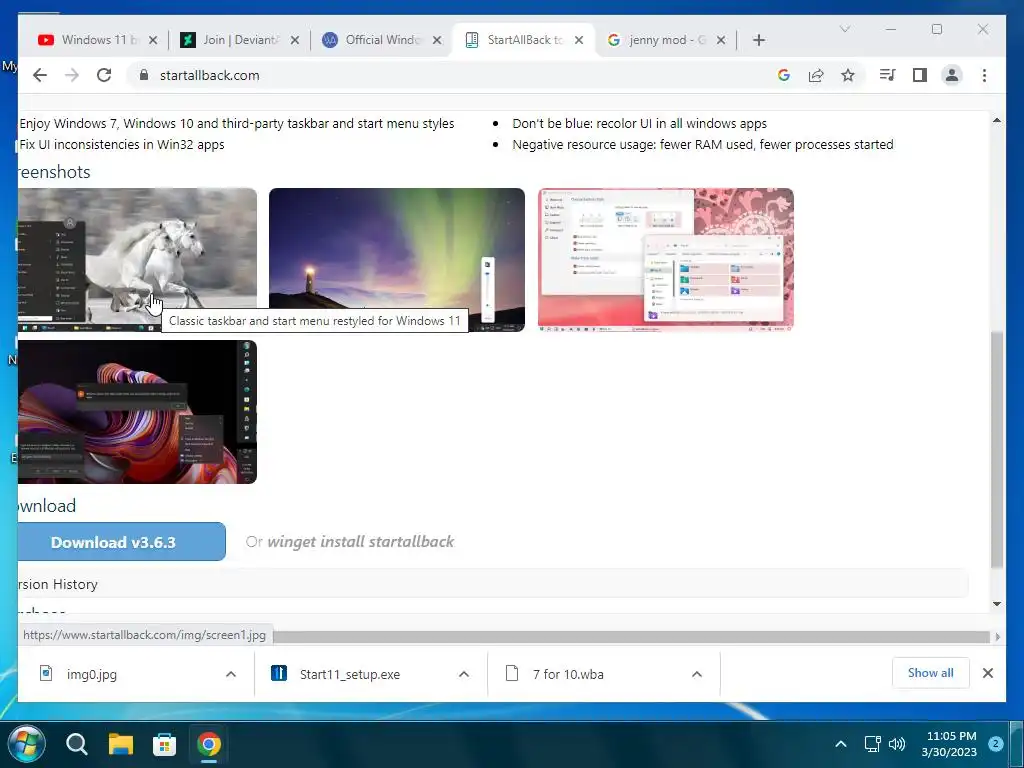Click Show all downloads
This screenshot has height=768, width=1024.
click(931, 673)
